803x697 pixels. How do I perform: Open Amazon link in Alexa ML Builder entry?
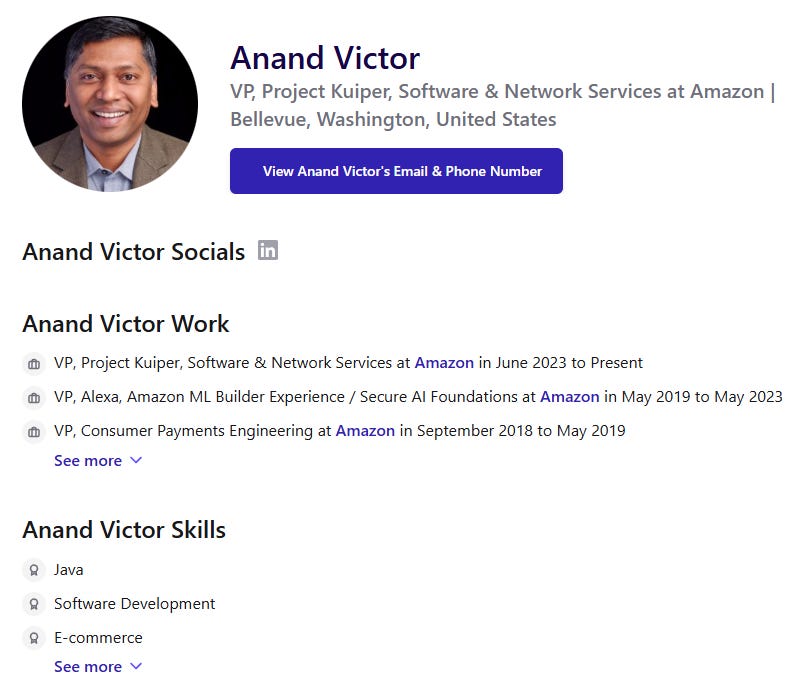coord(569,396)
